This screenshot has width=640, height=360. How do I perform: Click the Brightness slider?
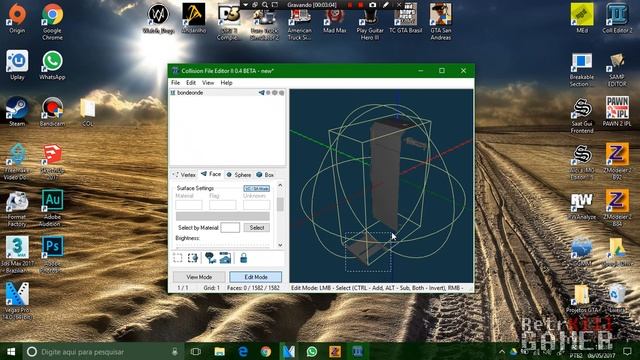222,247
